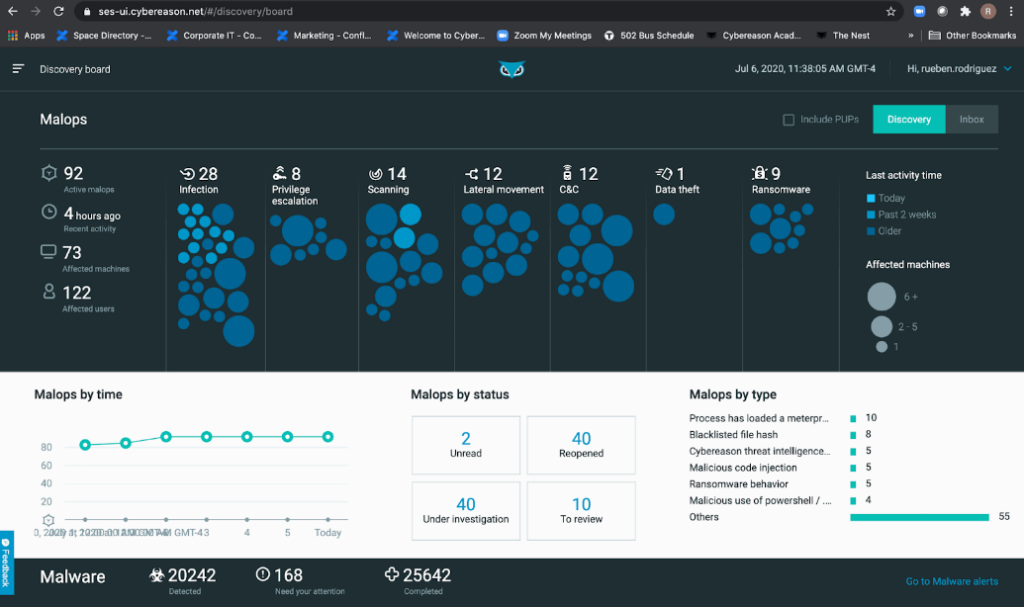Click the Feedback side tab
This screenshot has height=607, width=1024.
tap(6, 563)
